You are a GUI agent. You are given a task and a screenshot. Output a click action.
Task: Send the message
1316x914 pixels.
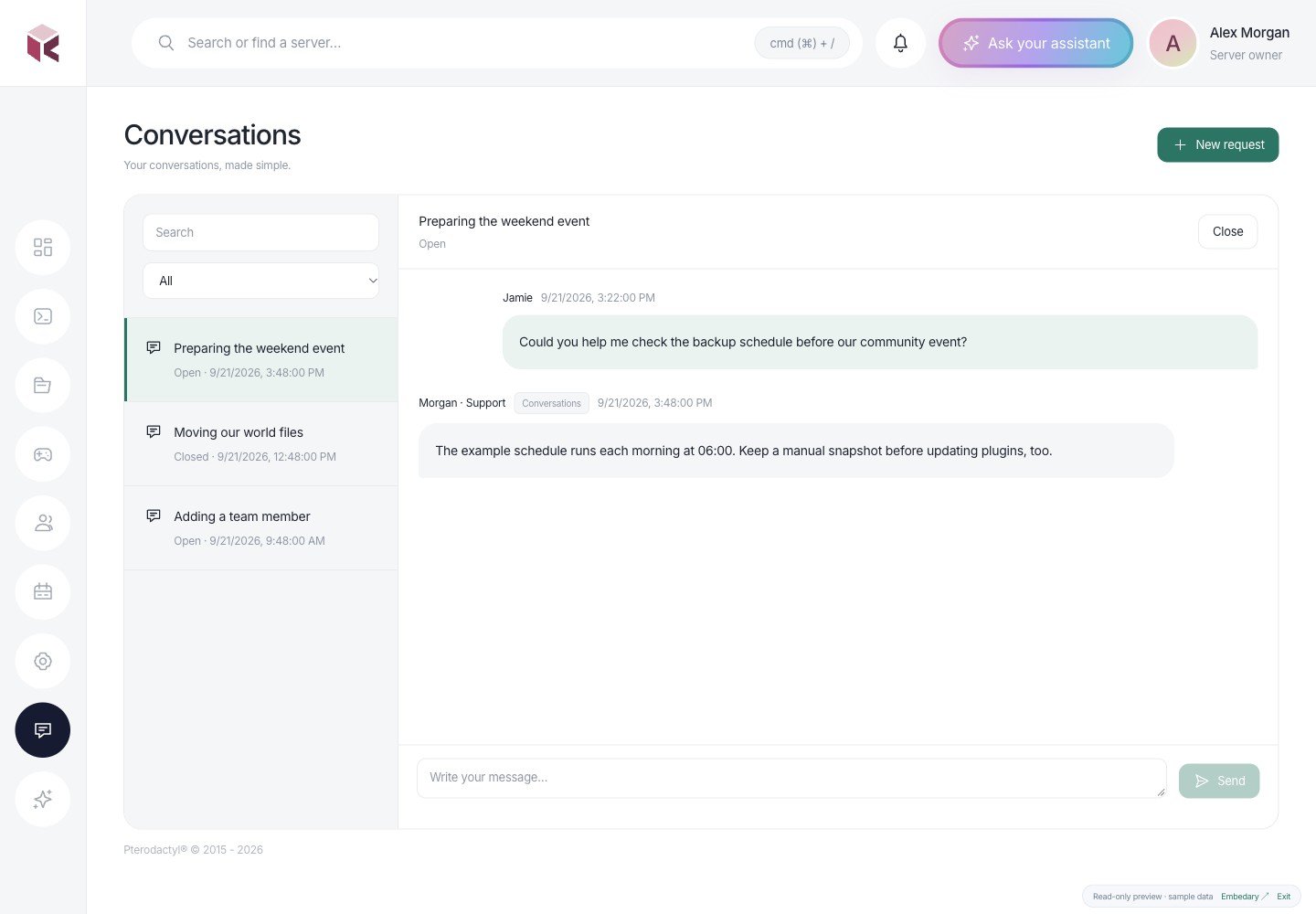pos(1219,781)
